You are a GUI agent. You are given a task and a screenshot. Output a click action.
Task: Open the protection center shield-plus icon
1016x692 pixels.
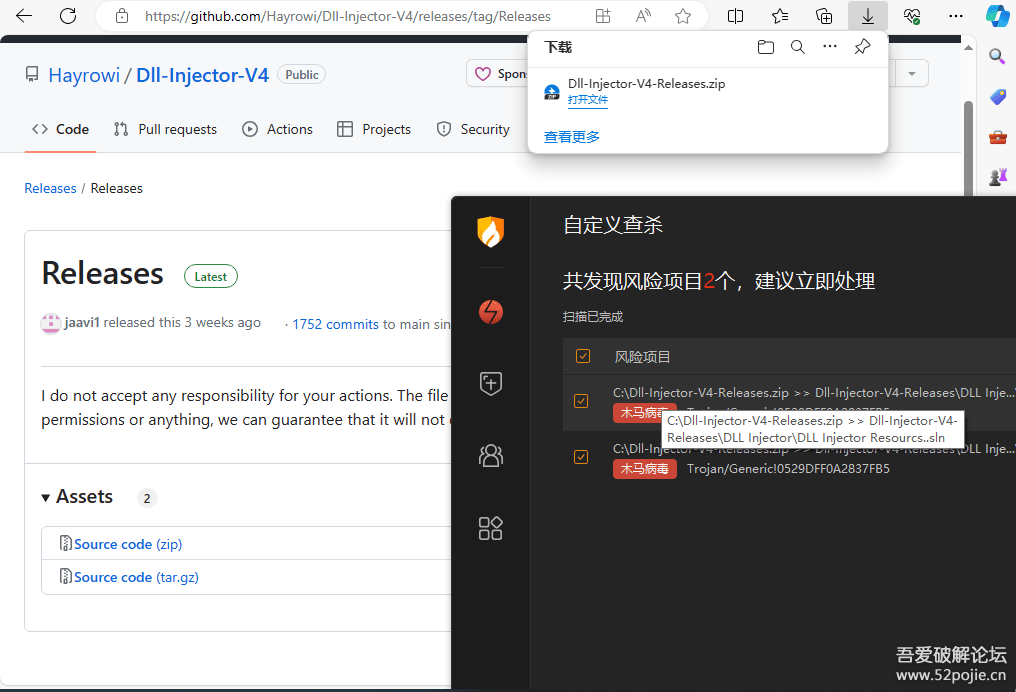[491, 384]
